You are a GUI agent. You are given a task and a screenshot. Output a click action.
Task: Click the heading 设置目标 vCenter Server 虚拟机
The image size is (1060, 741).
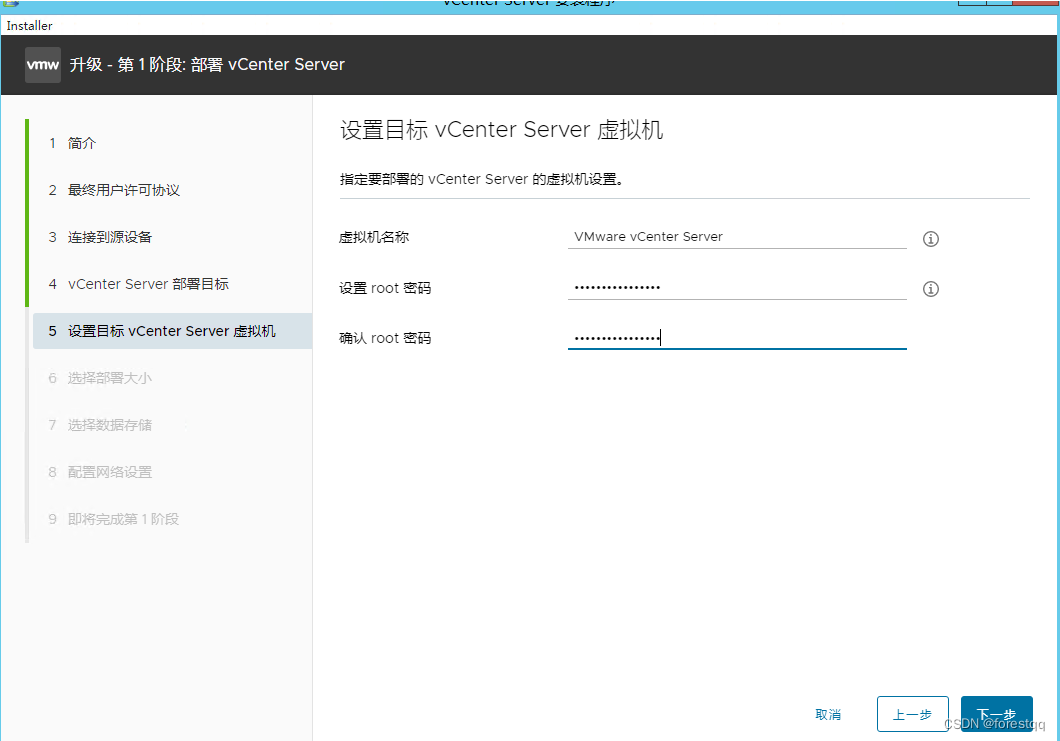(501, 129)
